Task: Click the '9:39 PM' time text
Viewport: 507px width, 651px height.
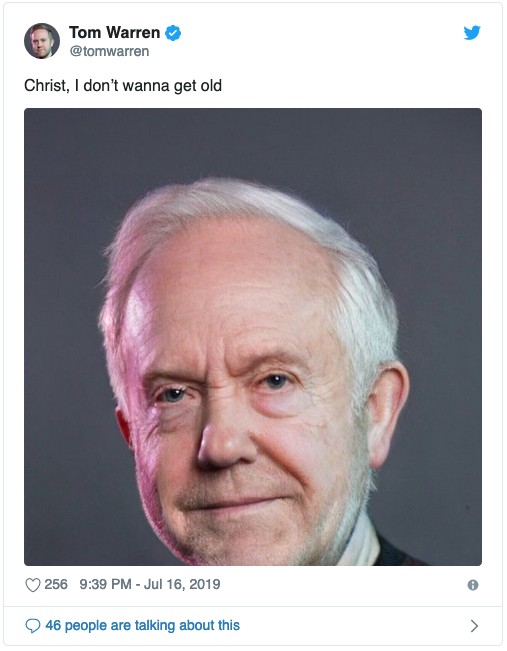Action: (105, 585)
